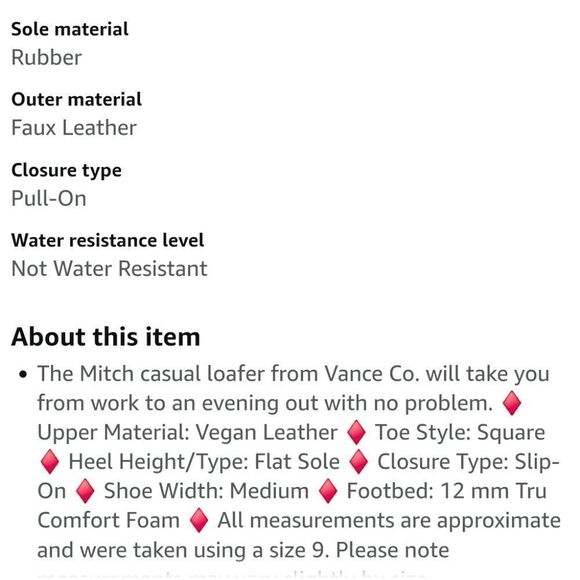
Task: Click the red diamond before 'Heel Height/Type'
Action: [x=50, y=462]
